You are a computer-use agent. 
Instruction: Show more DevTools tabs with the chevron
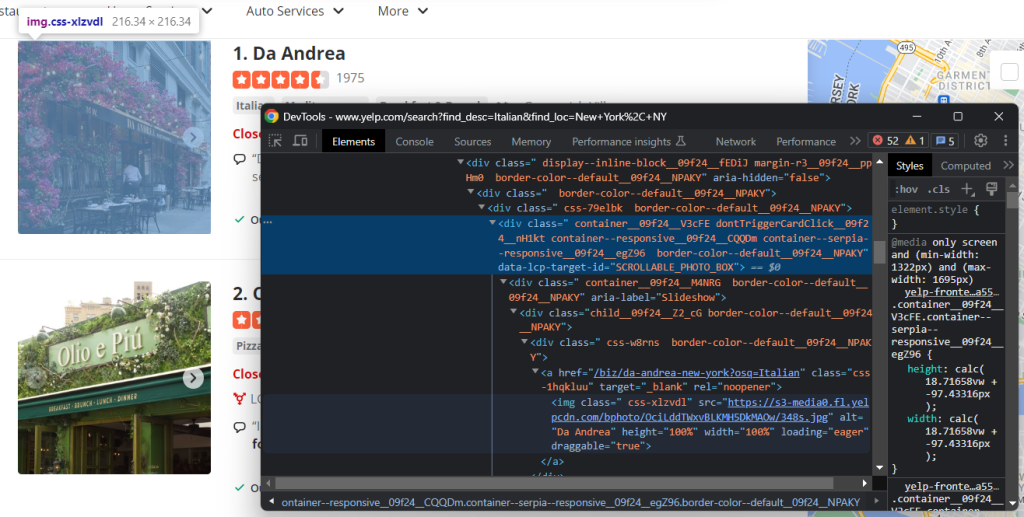[855, 141]
